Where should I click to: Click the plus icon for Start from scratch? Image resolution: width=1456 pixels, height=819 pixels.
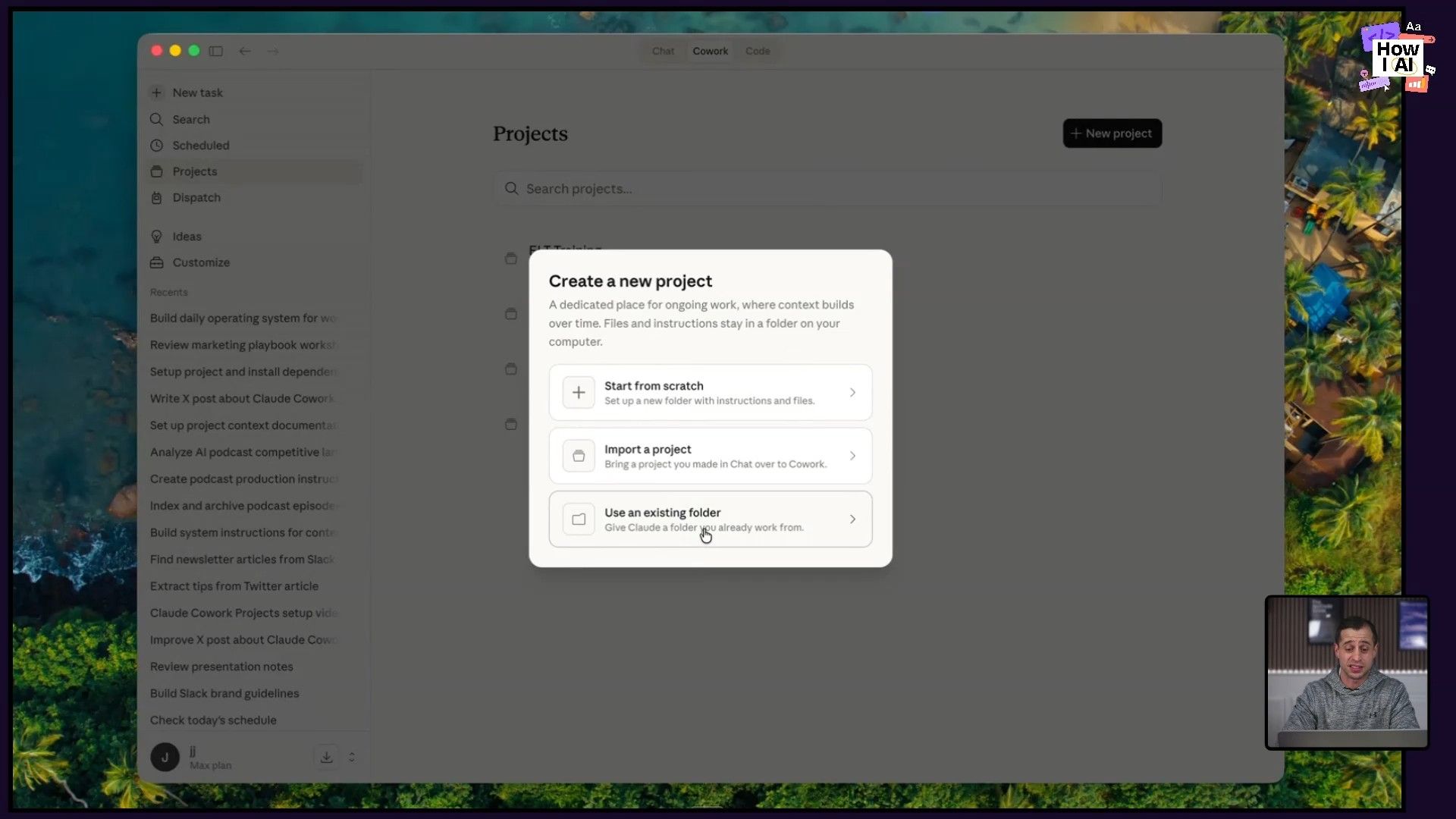coord(579,392)
